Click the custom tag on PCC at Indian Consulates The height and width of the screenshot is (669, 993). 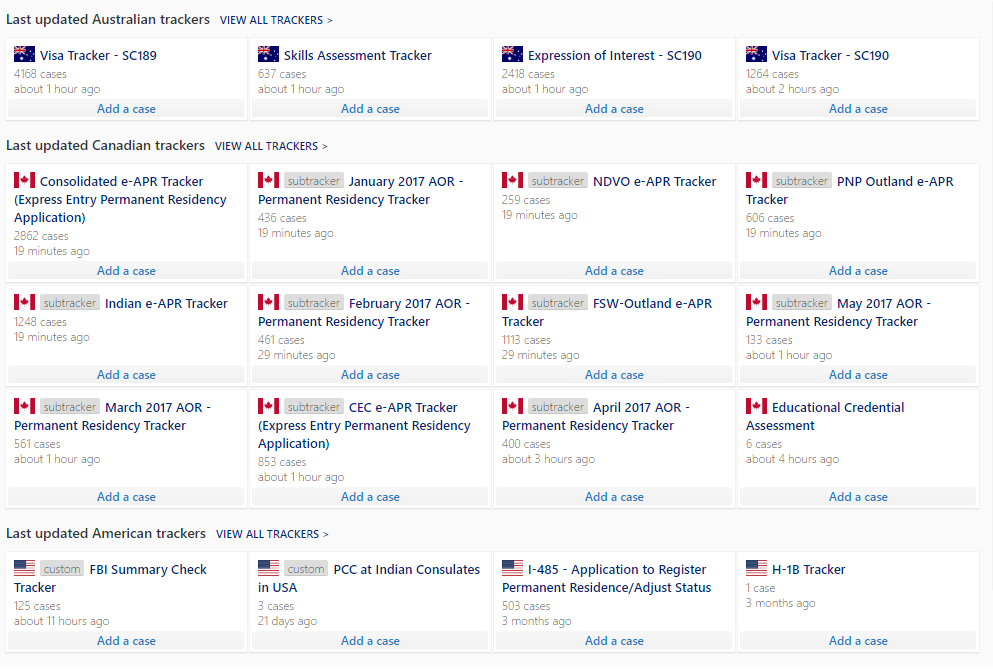coord(306,568)
